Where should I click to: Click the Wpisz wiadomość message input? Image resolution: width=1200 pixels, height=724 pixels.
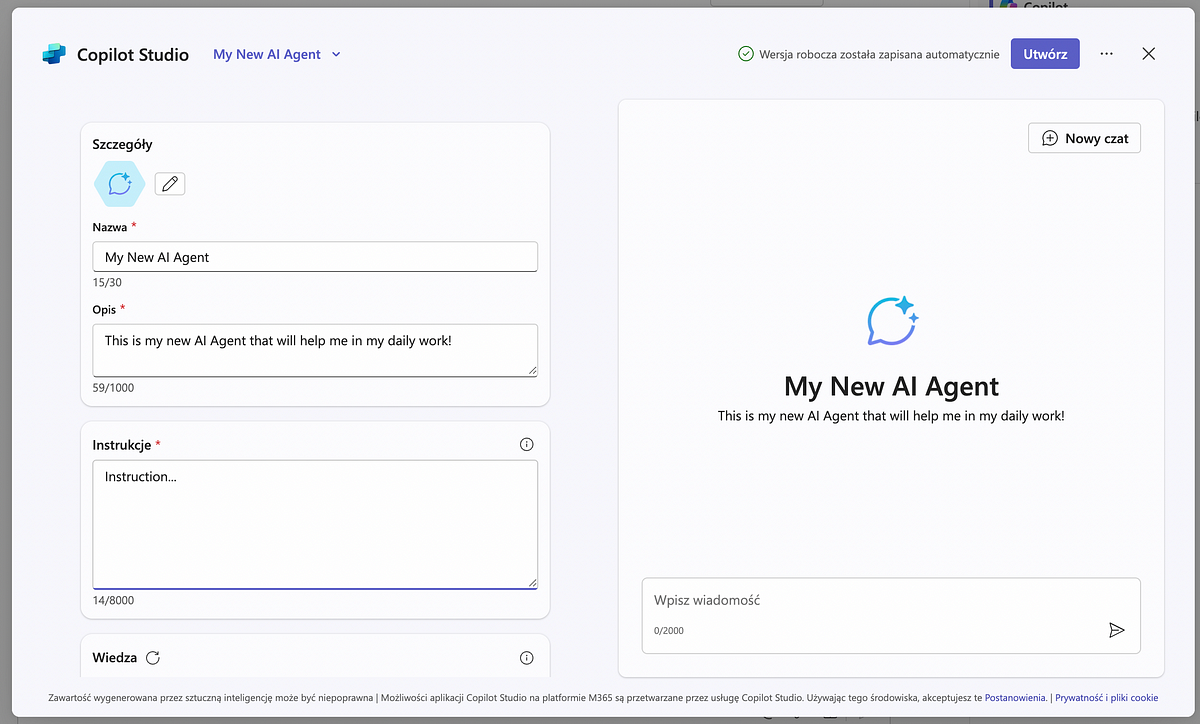870,601
